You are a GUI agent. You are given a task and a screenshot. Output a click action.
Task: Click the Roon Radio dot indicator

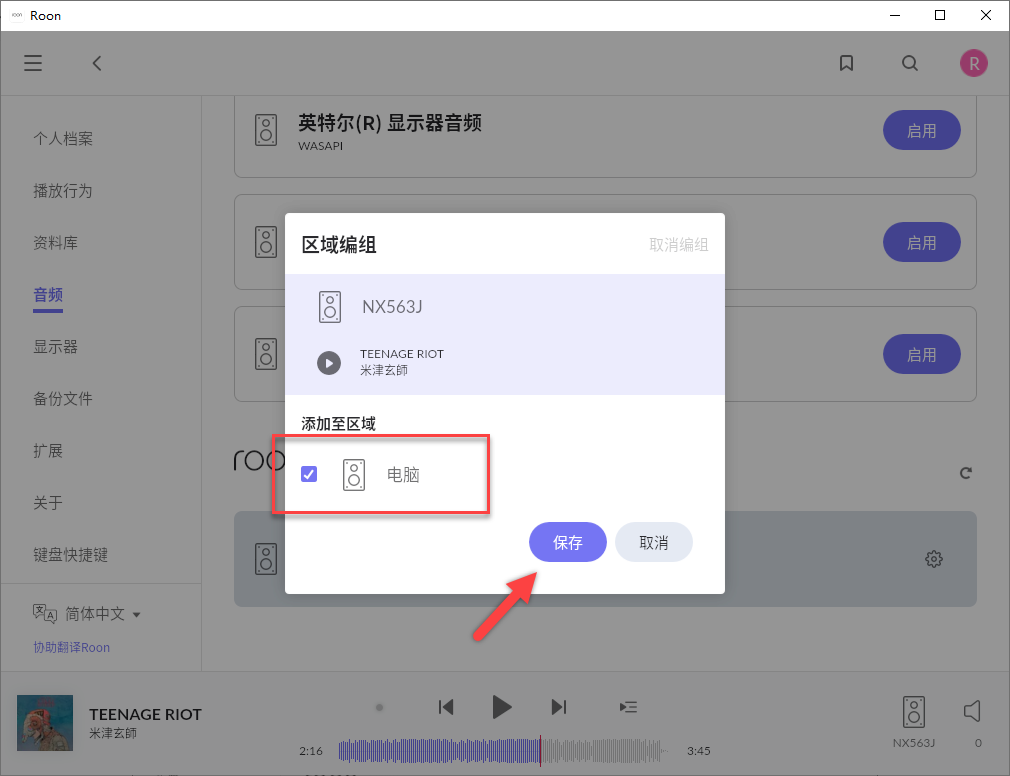[x=379, y=707]
